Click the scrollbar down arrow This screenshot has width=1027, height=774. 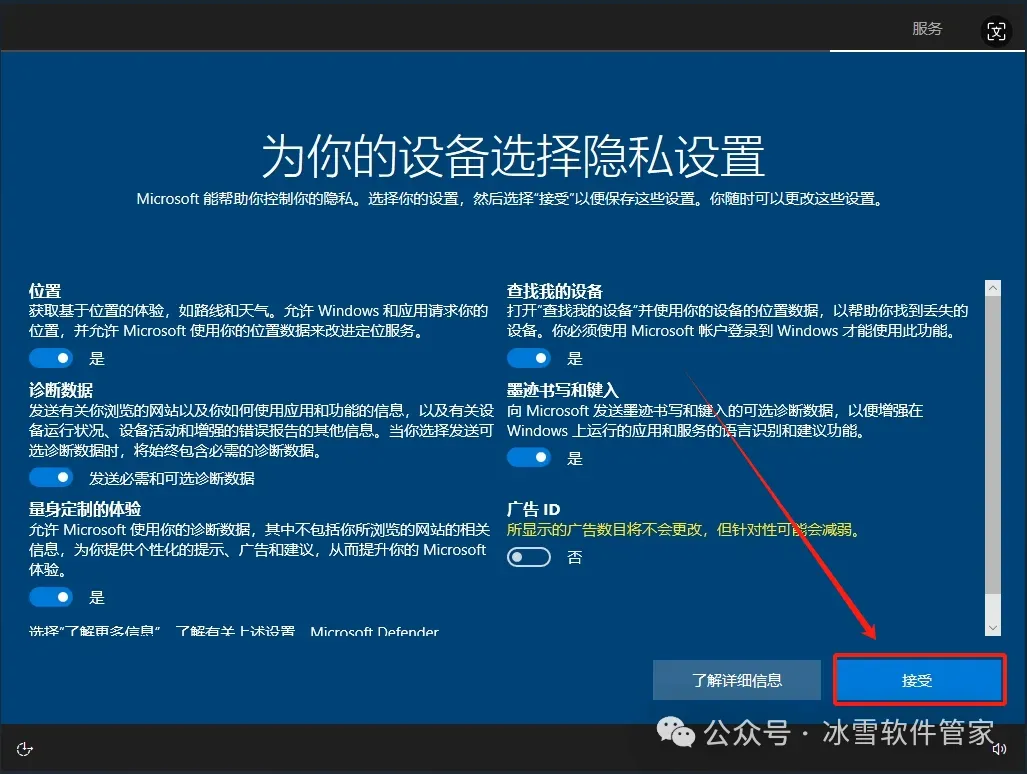coord(993,627)
